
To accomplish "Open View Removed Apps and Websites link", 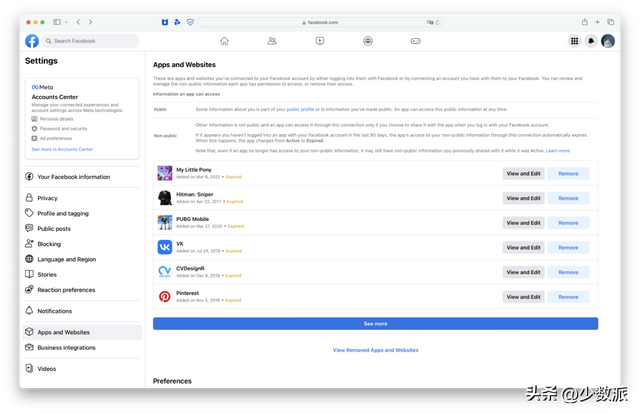I will (376, 350).
